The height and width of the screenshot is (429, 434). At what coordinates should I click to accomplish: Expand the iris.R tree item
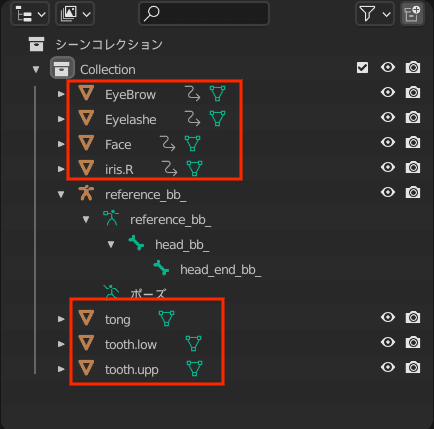pos(61,169)
